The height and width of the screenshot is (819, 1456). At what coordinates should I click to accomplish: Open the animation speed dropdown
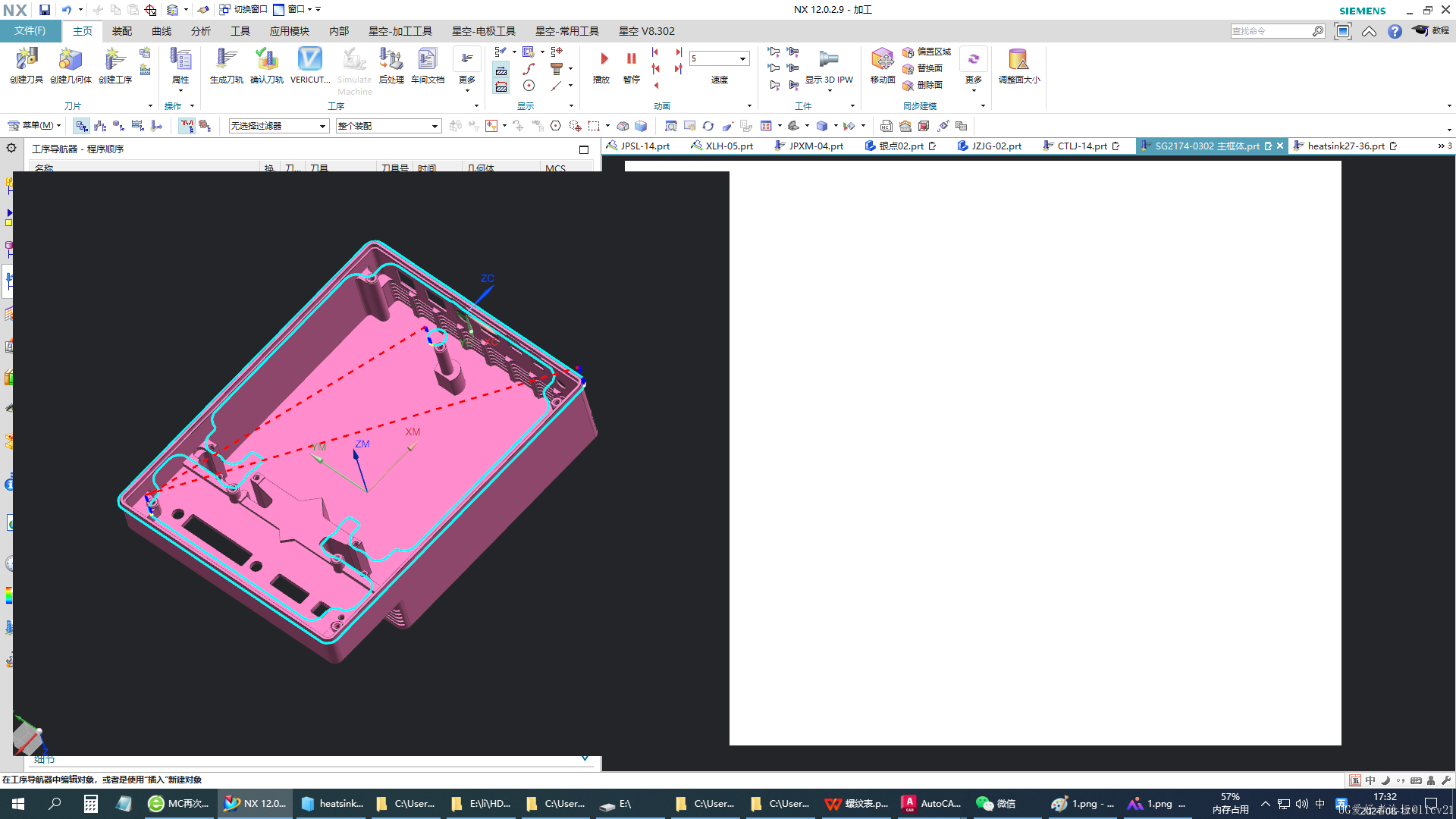[x=742, y=58]
